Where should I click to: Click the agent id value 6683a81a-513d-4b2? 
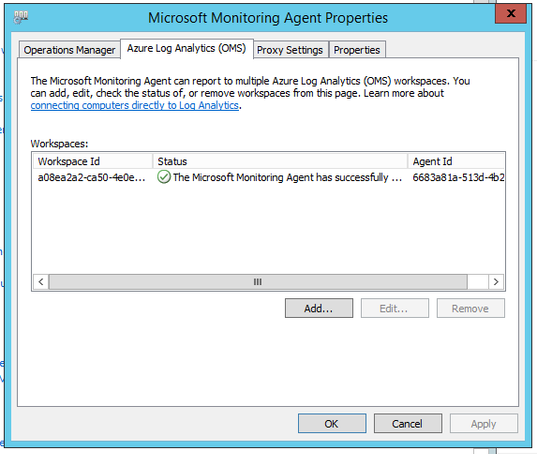click(458, 177)
